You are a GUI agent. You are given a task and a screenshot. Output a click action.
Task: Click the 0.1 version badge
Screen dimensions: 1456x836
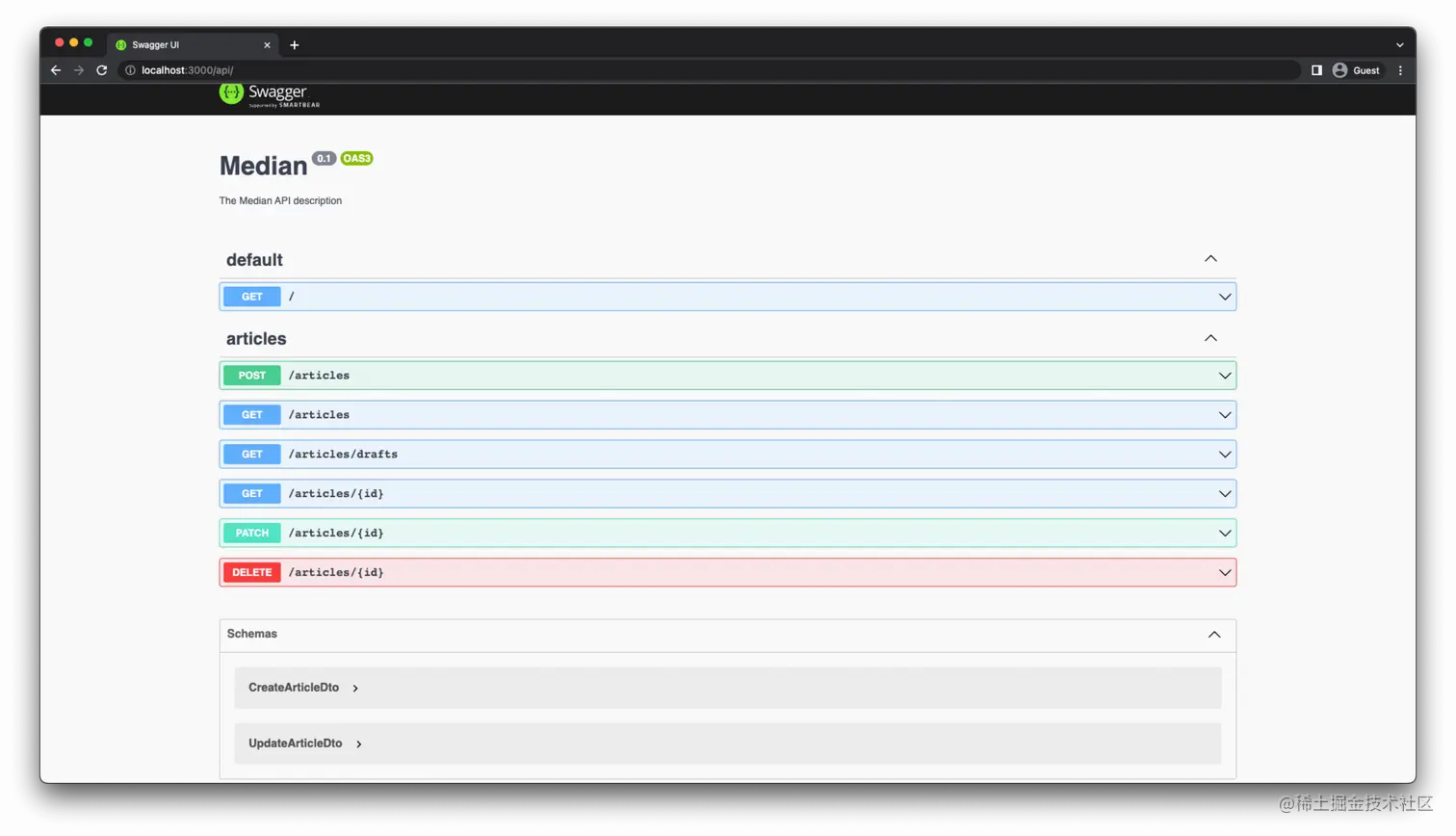click(324, 158)
